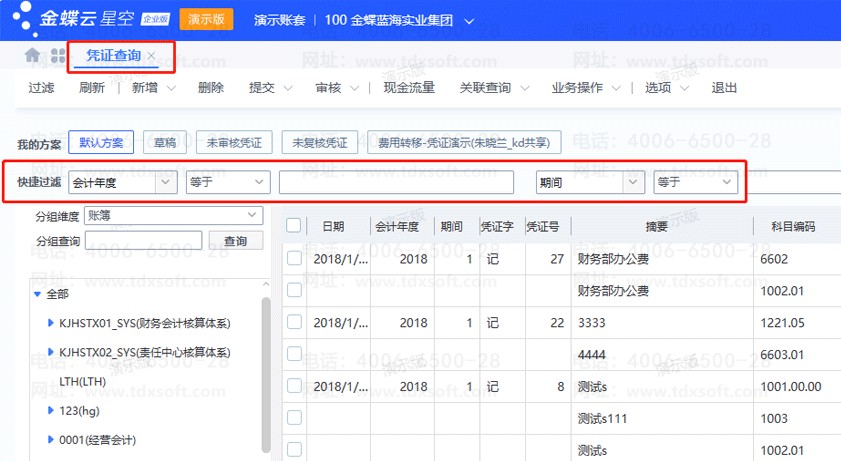Screen dimensions: 841x461
Task: Open the 分组维度 账簿 dropdown
Action: [x=252, y=214]
